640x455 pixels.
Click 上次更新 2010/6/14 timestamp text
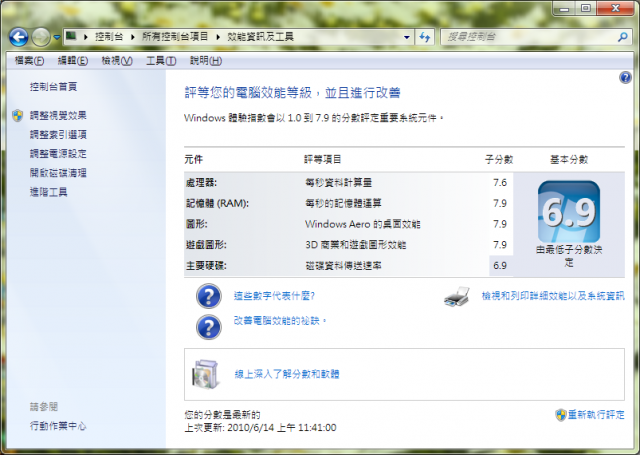(x=260, y=428)
